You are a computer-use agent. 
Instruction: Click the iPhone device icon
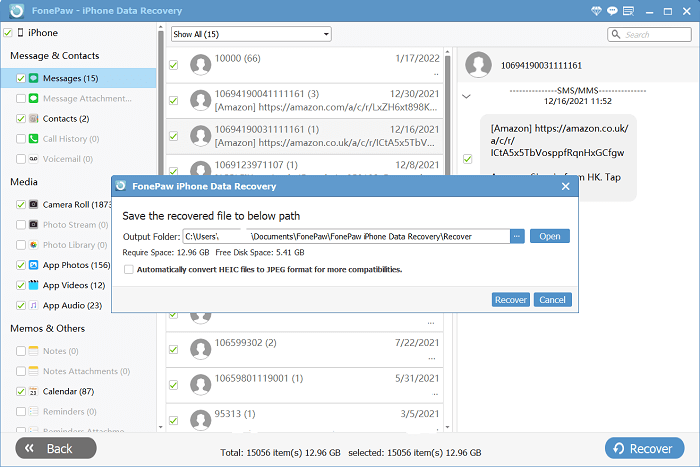21,33
